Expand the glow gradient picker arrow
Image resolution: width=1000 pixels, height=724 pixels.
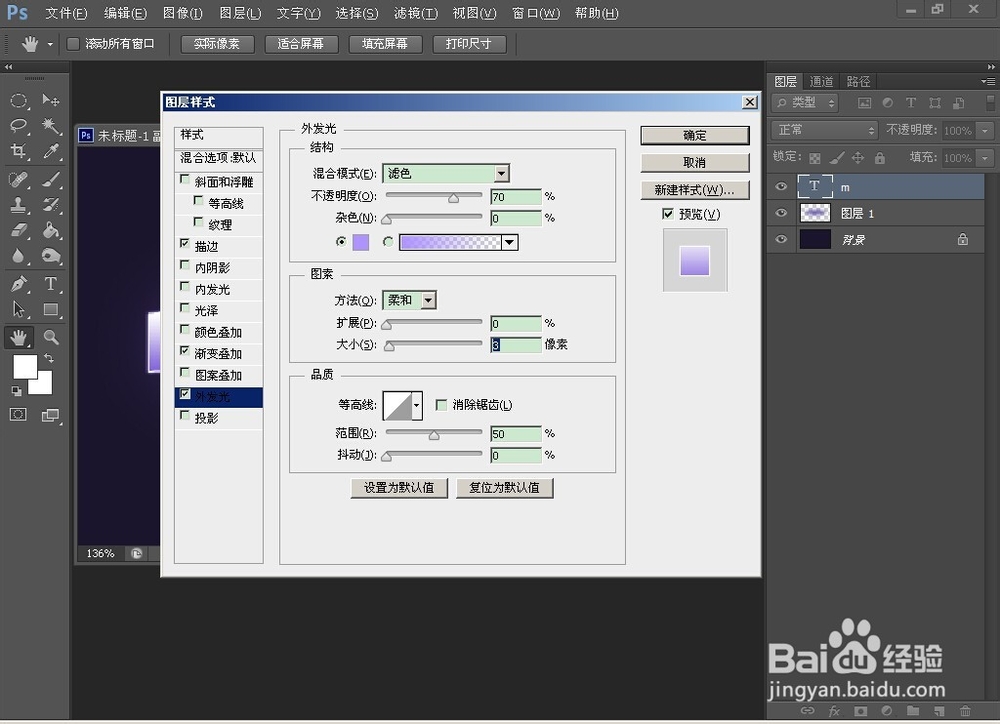pos(510,242)
